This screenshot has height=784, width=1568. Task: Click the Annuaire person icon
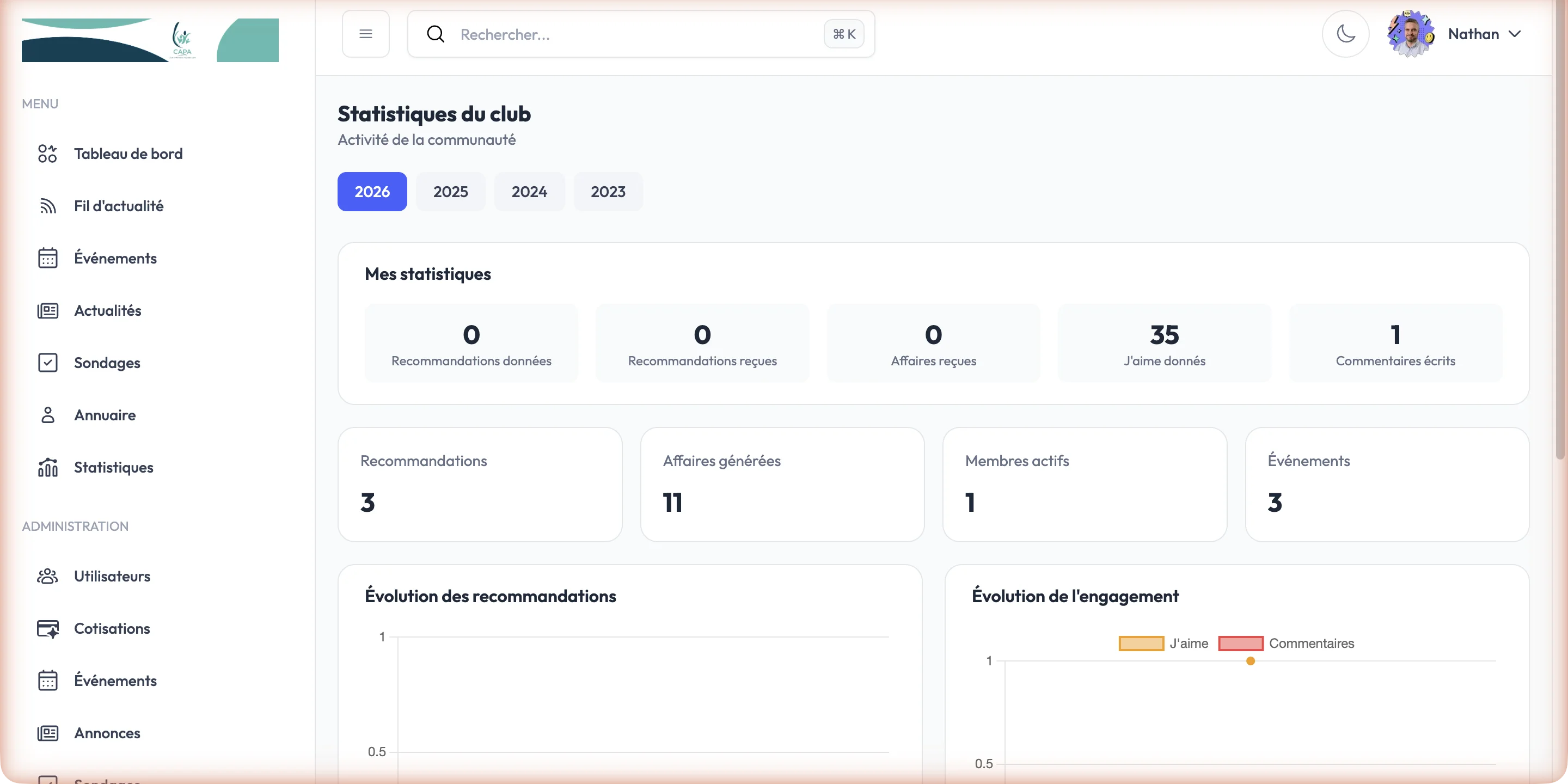pos(47,415)
